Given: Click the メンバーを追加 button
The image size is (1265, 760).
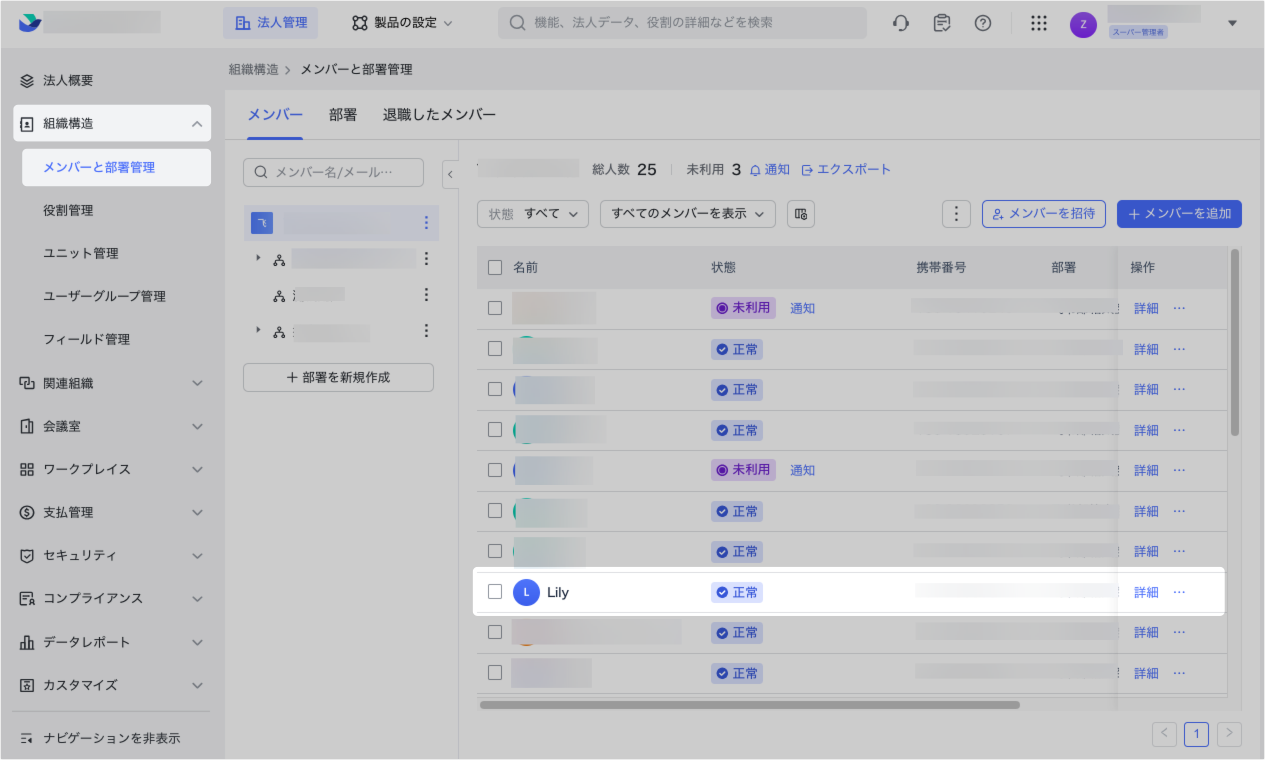Looking at the screenshot, I should coord(1179,213).
